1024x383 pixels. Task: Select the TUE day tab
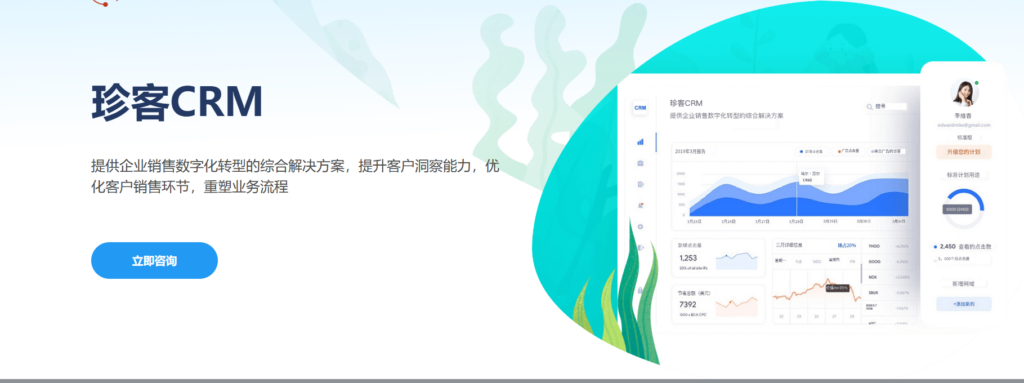tap(799, 261)
